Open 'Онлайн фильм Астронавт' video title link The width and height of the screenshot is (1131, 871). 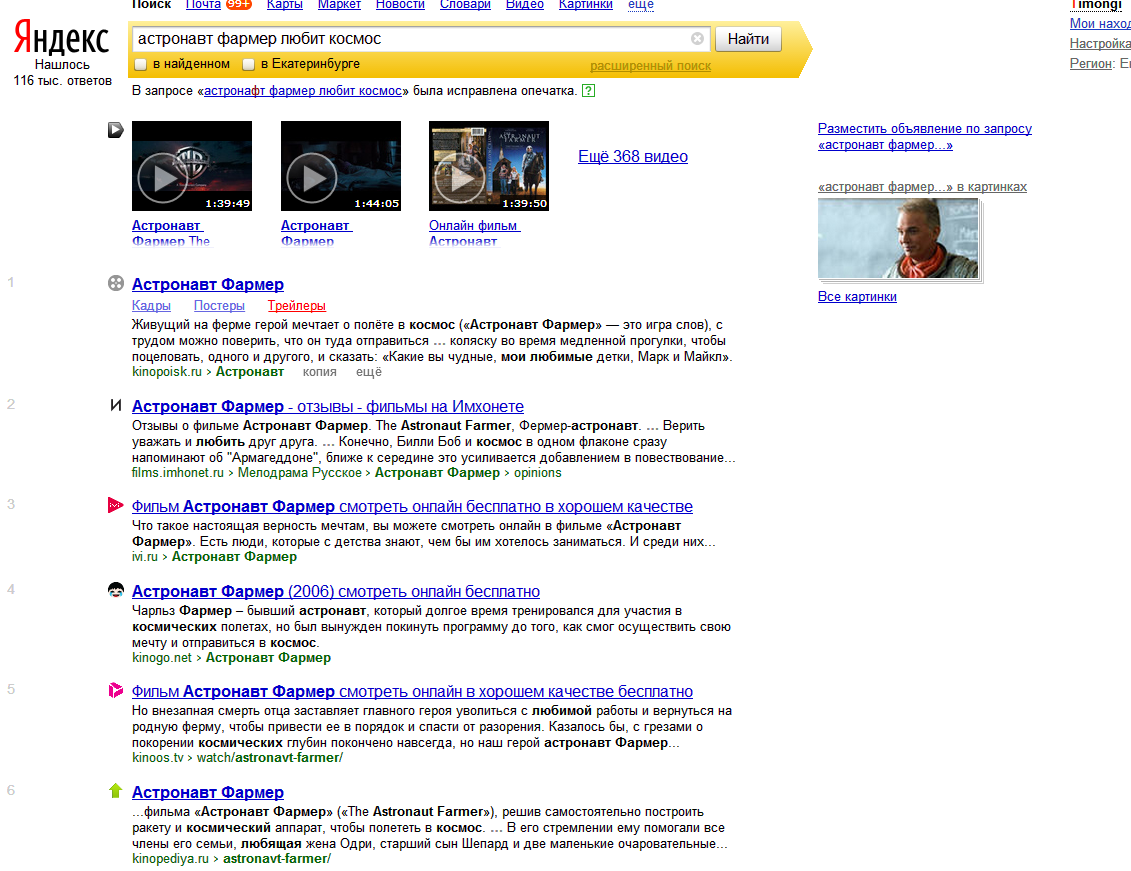tap(474, 233)
